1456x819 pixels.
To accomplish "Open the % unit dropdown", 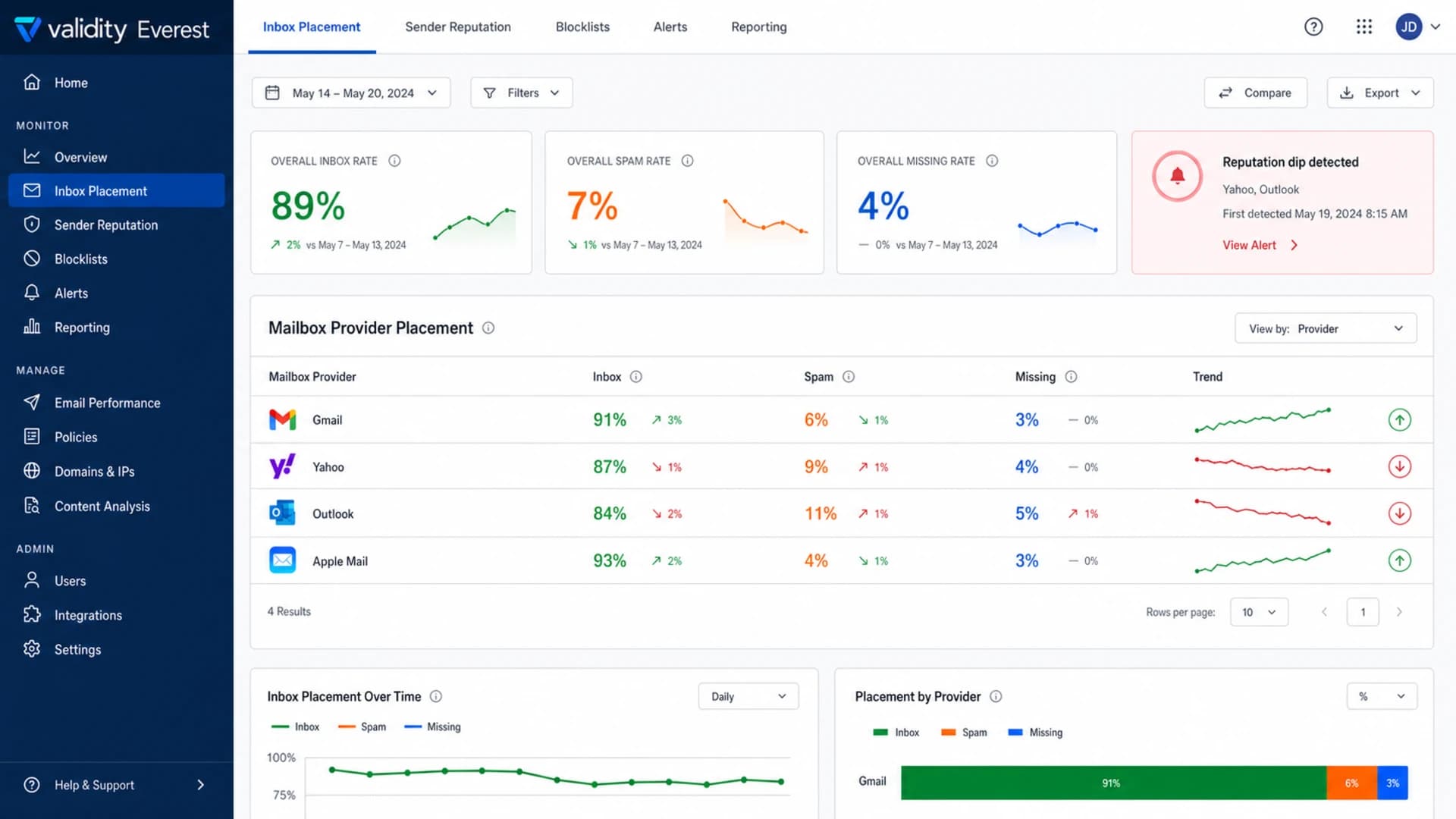I will 1382,696.
